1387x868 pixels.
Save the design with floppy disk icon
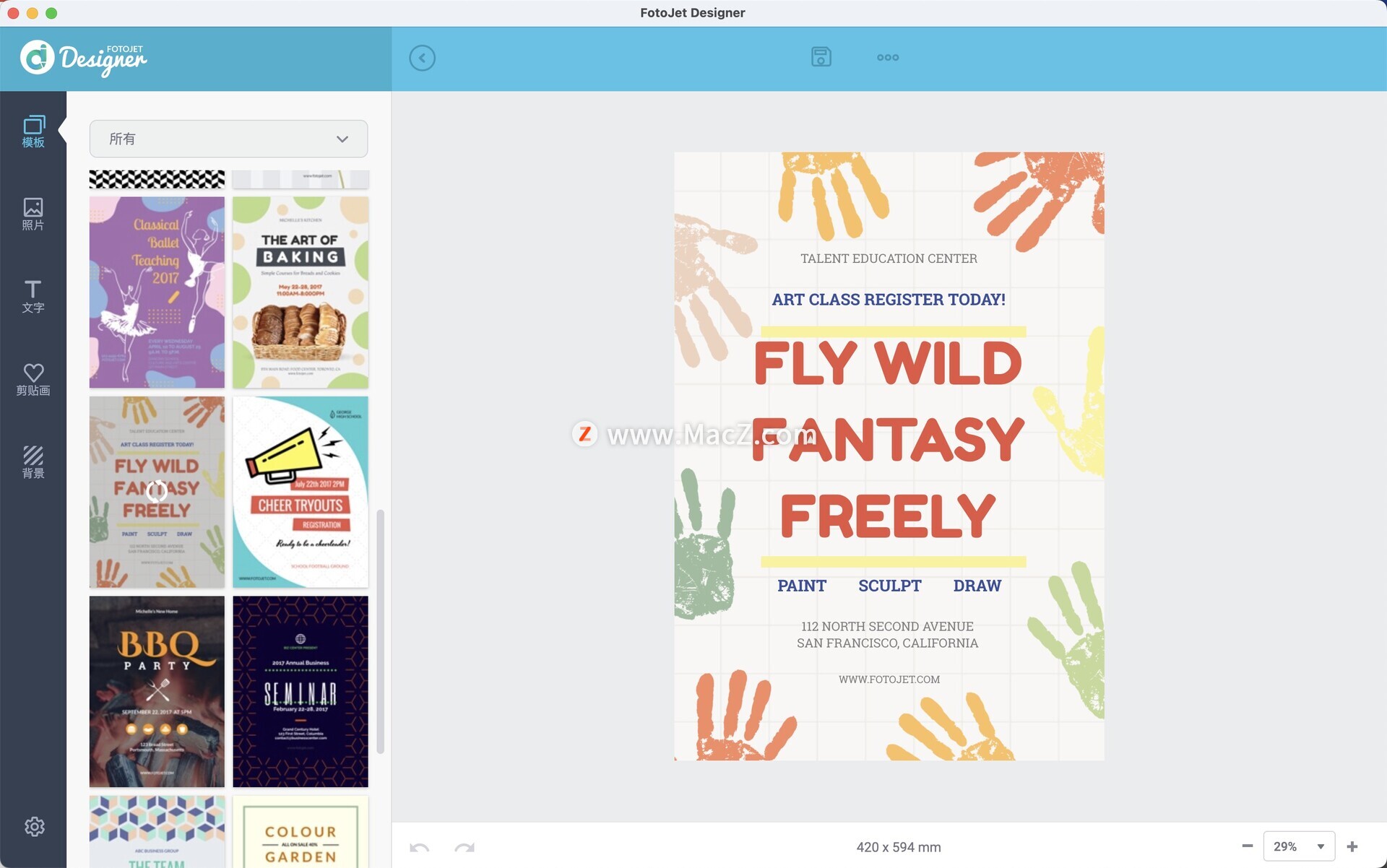pyautogui.click(x=821, y=57)
